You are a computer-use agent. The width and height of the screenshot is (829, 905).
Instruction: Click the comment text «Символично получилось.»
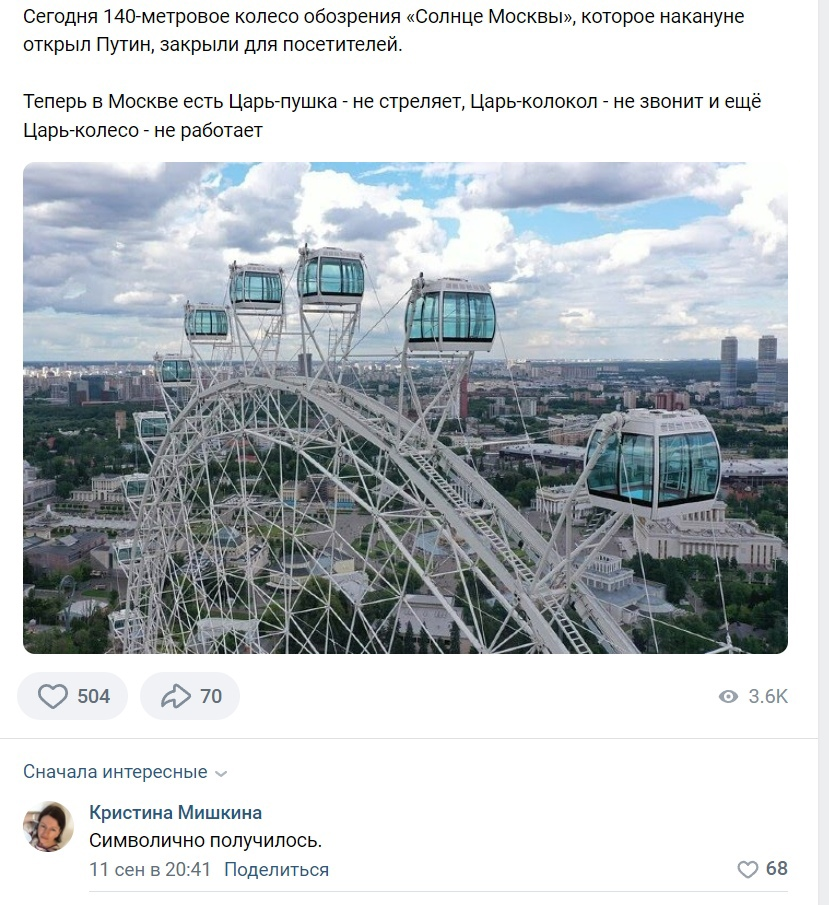pos(206,841)
